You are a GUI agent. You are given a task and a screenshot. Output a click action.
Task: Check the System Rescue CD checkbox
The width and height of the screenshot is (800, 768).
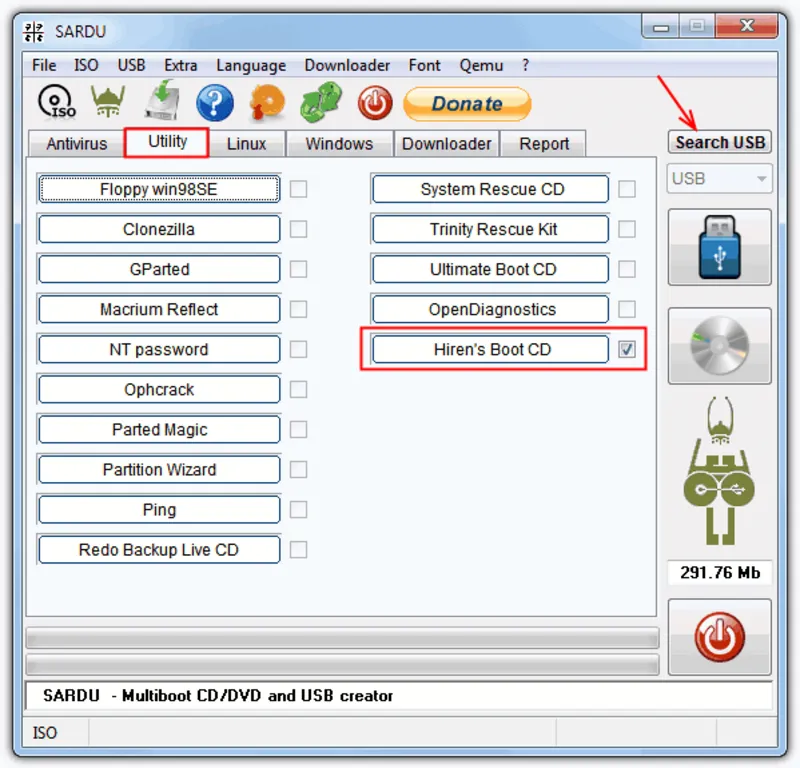627,189
